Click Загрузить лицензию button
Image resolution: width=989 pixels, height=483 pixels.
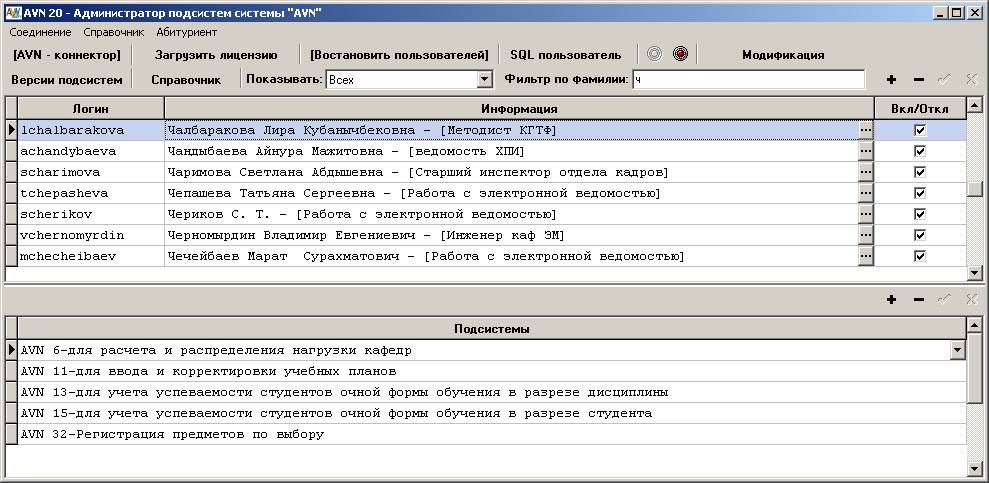click(x=216, y=55)
